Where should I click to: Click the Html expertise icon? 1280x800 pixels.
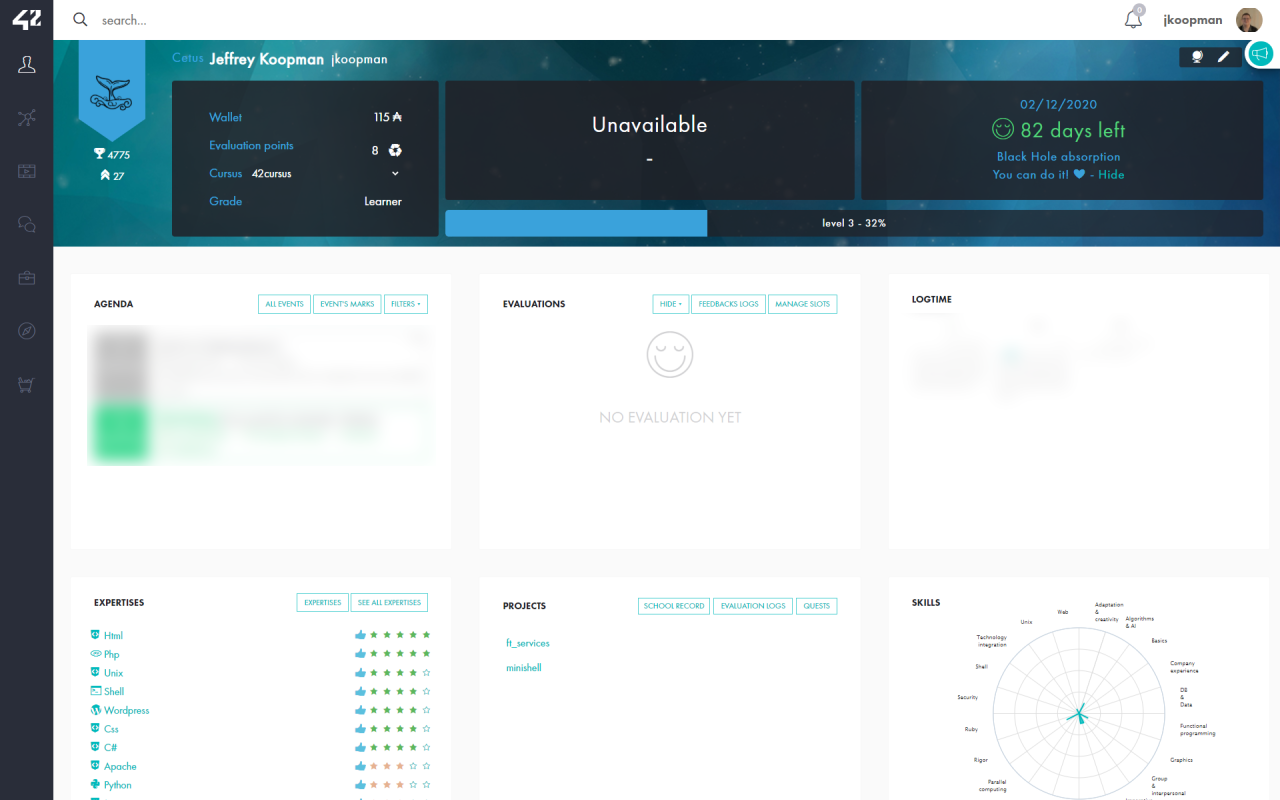95,635
